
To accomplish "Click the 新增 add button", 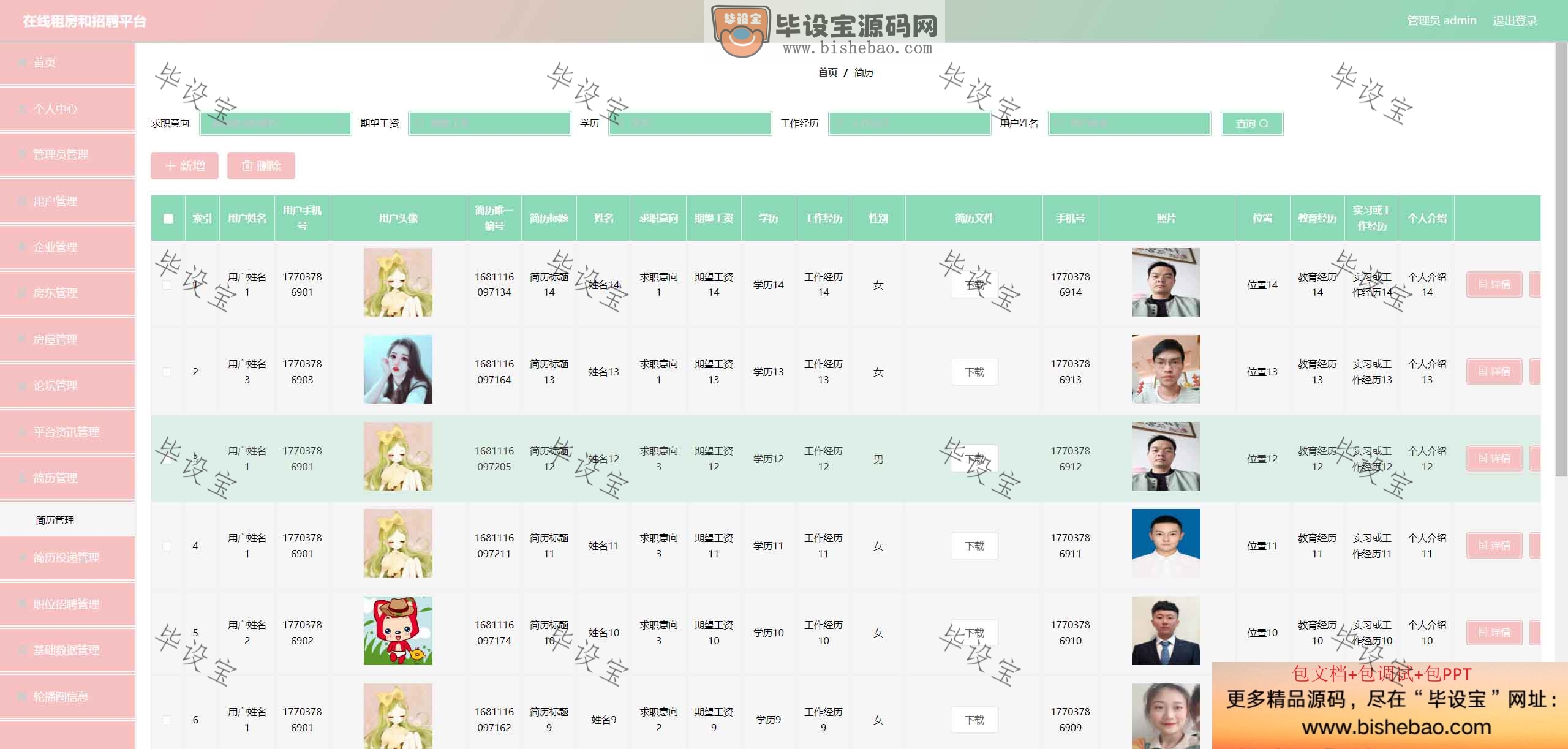I will [184, 166].
